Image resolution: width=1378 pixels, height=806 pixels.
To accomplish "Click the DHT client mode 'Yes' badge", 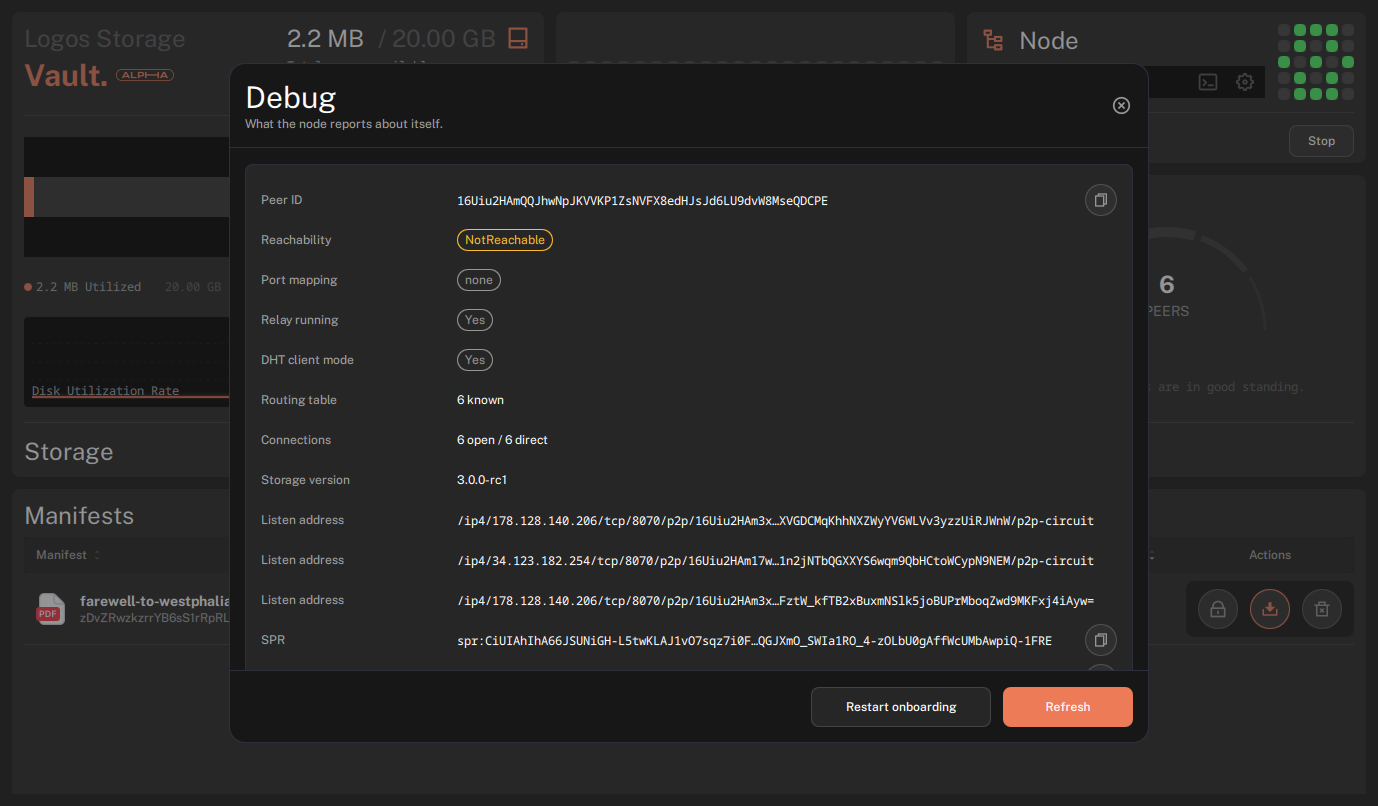I will point(475,360).
